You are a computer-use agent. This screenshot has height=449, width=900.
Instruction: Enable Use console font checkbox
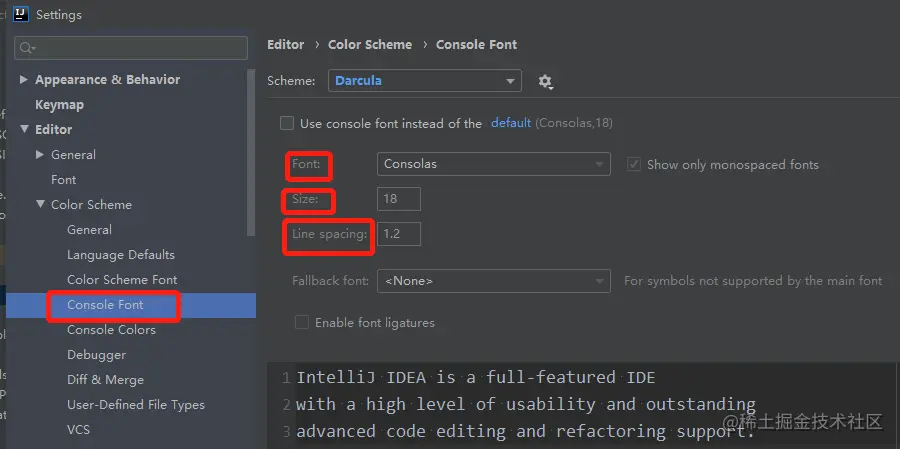tap(287, 123)
